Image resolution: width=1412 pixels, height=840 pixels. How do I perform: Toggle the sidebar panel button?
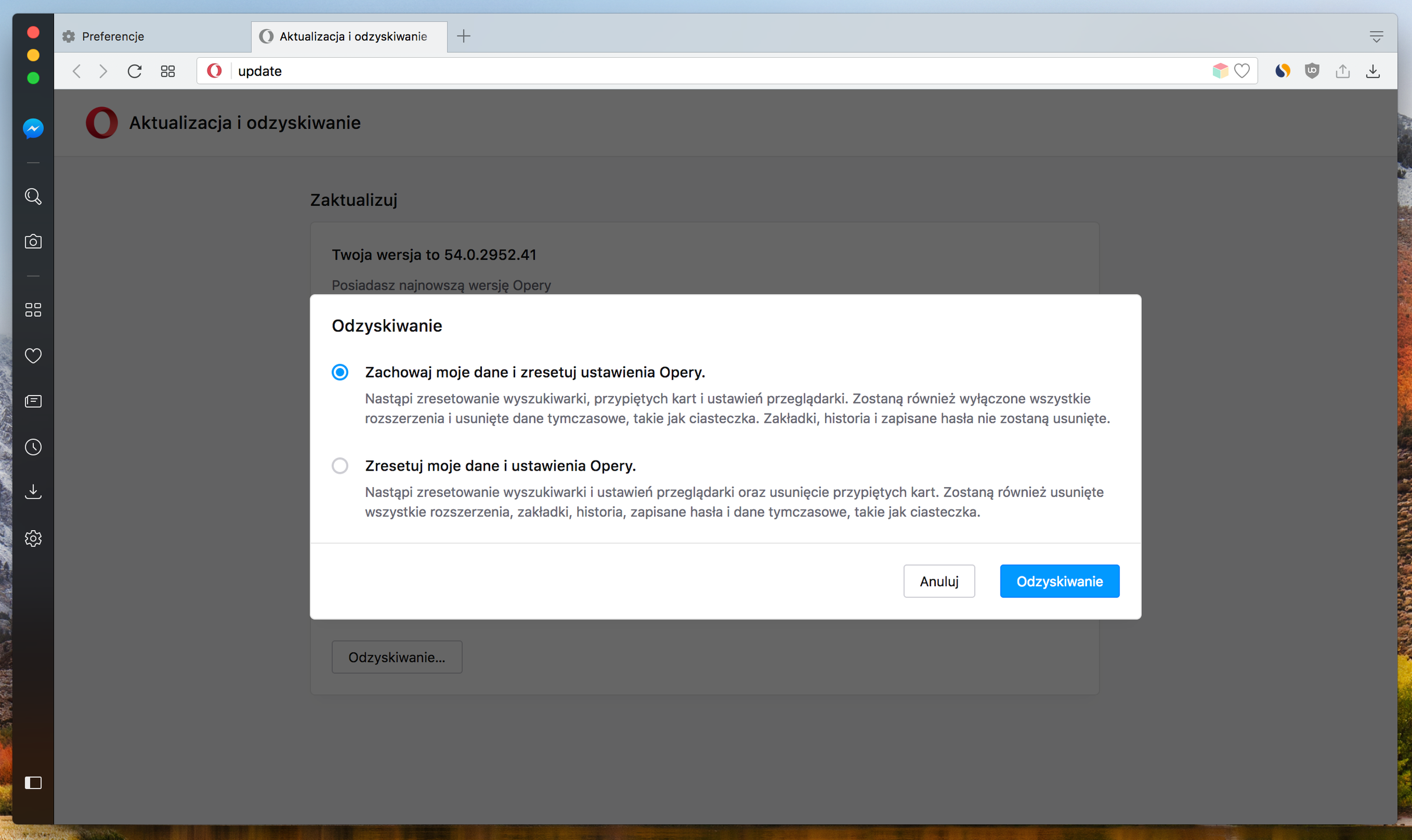click(33, 783)
